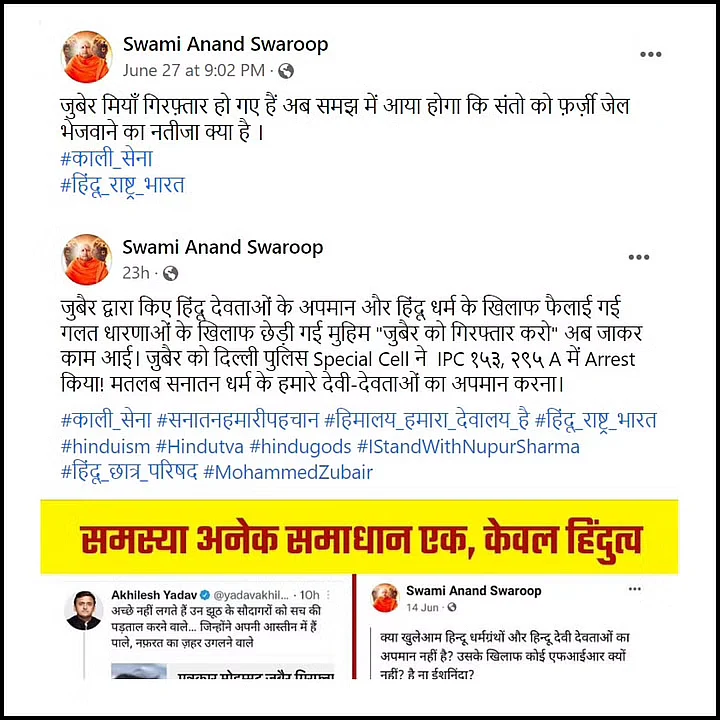
Task: Click the yellow समस्या अनेक समाधान एक banner
Action: (x=360, y=538)
